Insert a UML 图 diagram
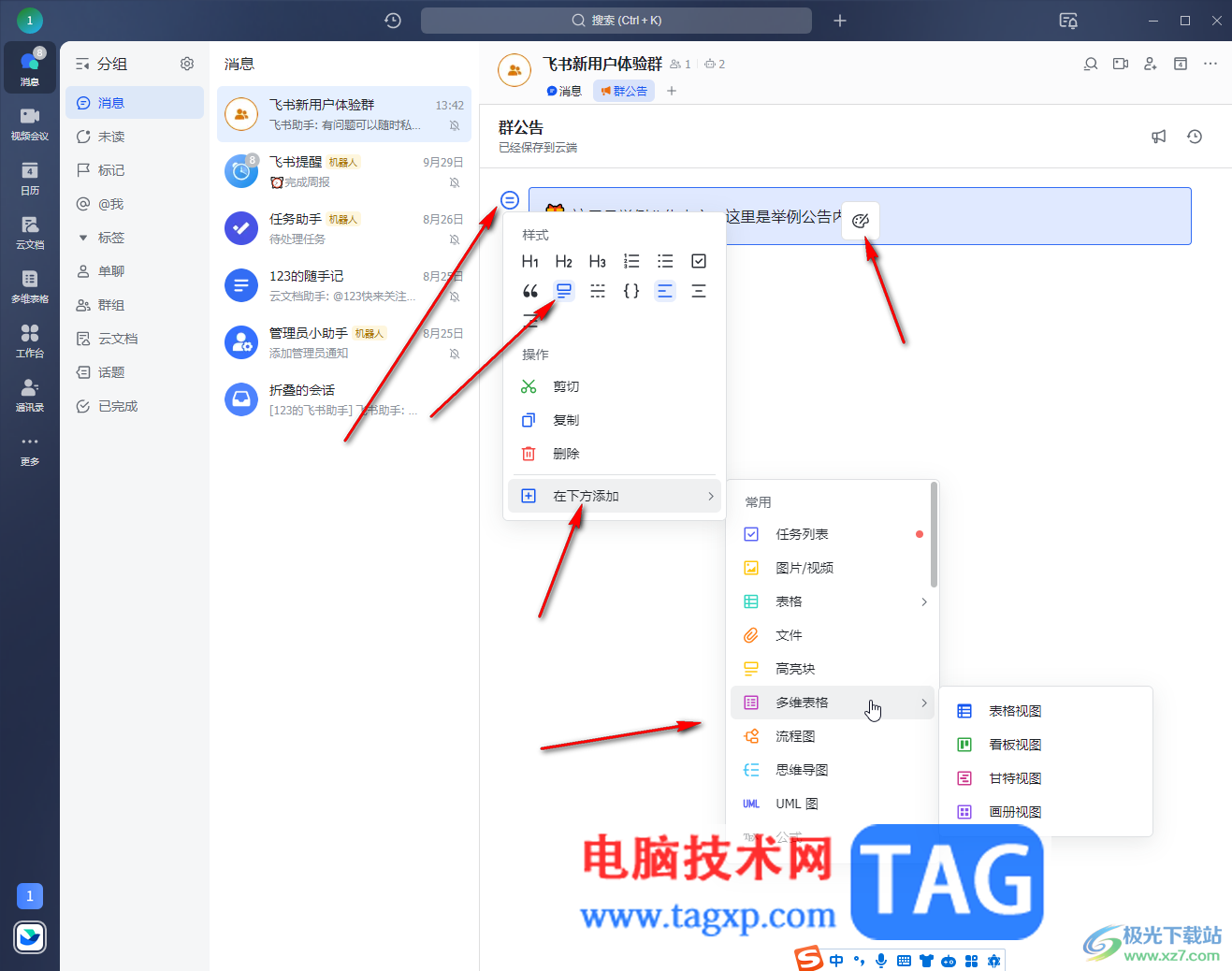The width and height of the screenshot is (1232, 971). tap(833, 804)
